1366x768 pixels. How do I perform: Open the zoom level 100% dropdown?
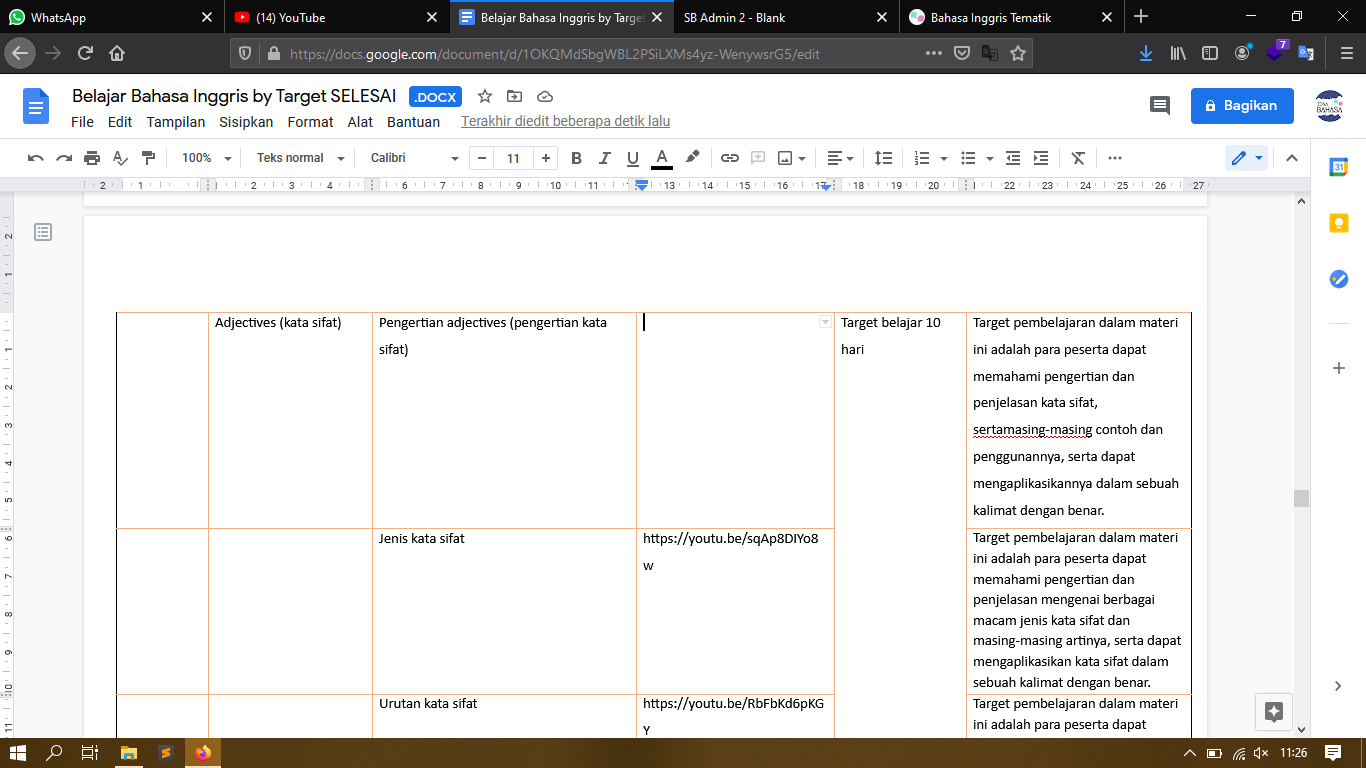pyautogui.click(x=206, y=158)
